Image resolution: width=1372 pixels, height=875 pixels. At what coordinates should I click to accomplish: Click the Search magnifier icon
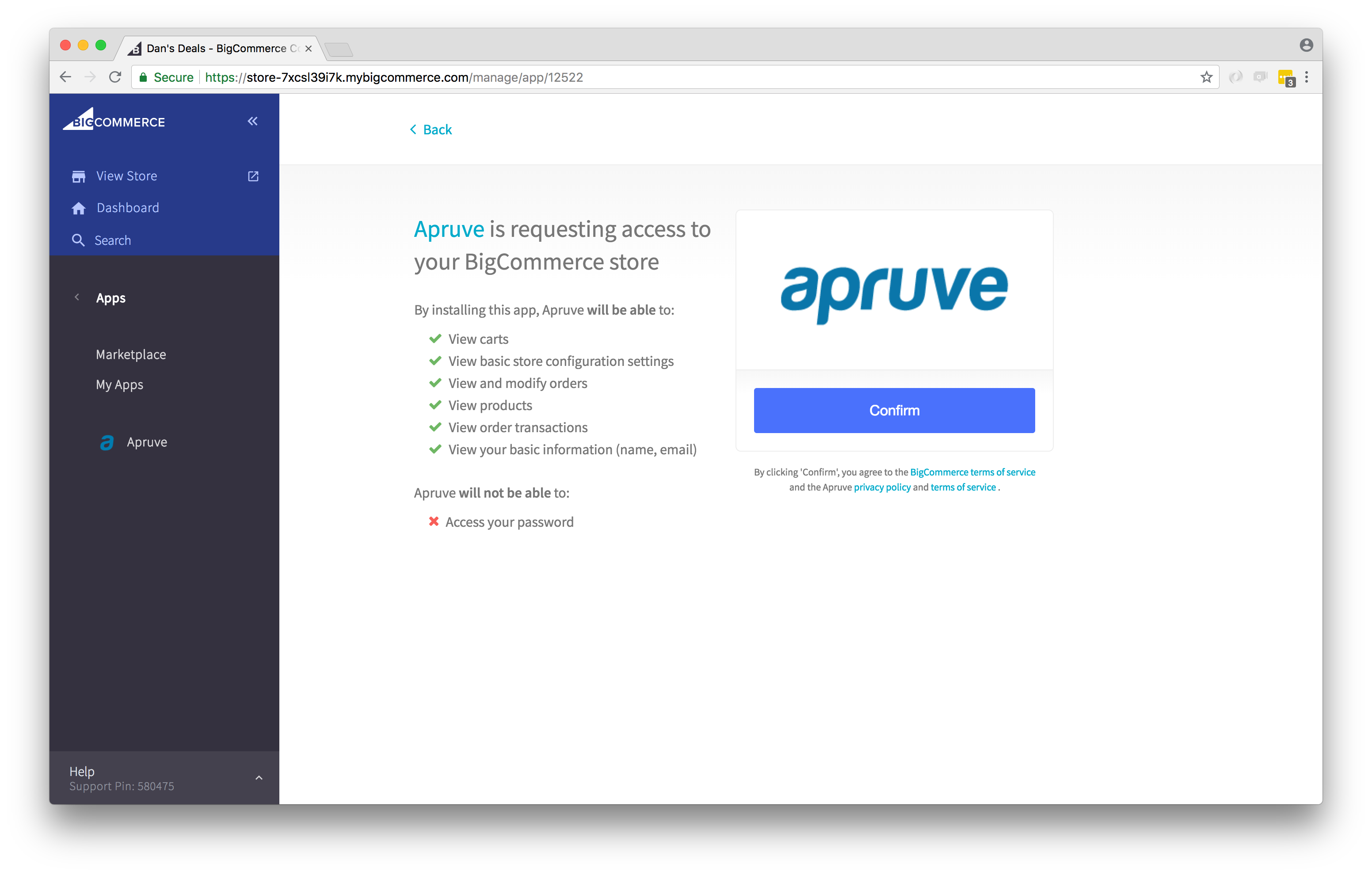(x=78, y=240)
